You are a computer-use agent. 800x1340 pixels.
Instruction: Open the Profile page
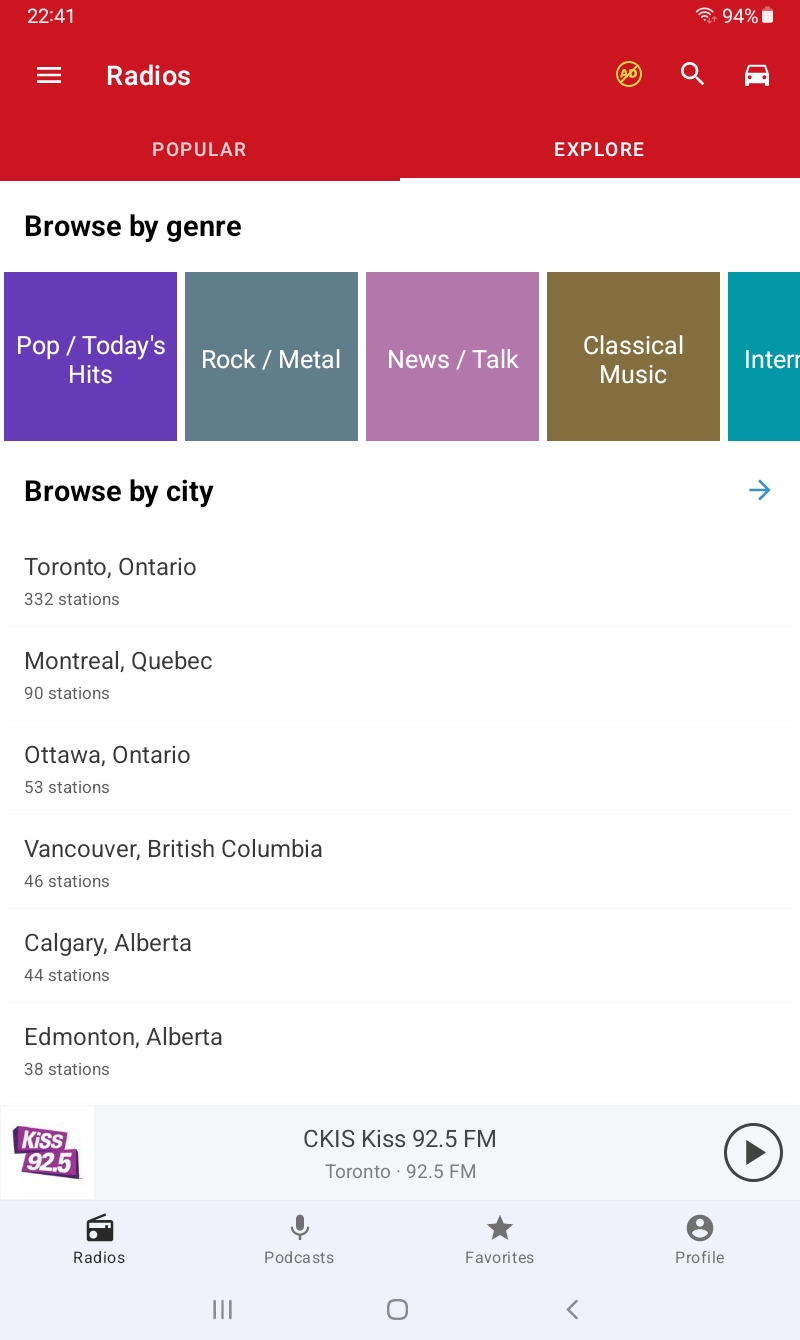point(699,1240)
